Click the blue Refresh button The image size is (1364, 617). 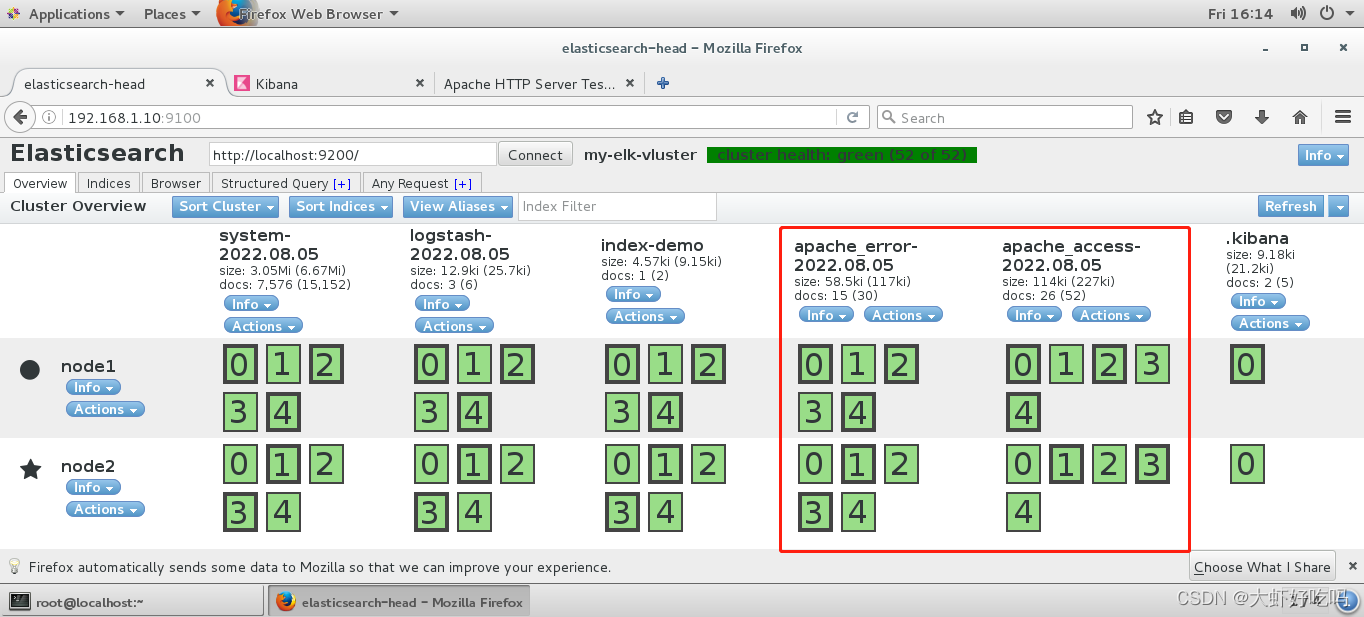coord(1290,206)
